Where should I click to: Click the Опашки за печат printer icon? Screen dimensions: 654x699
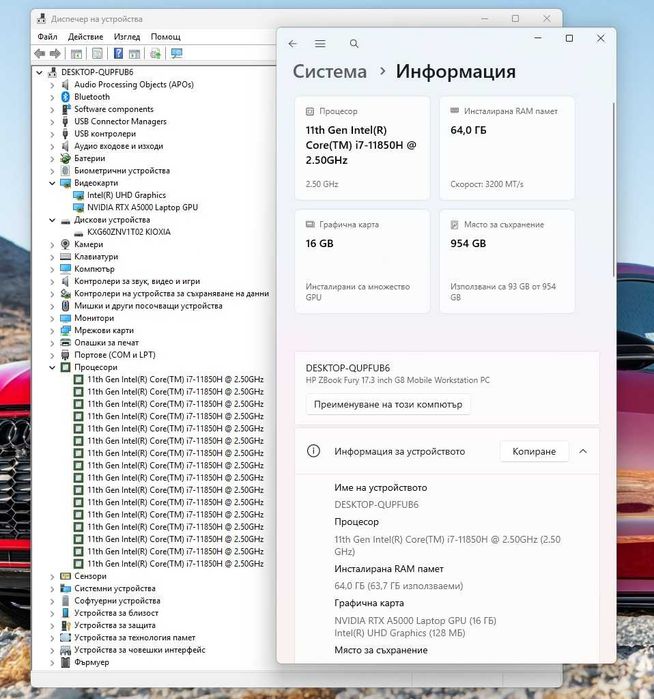66,343
